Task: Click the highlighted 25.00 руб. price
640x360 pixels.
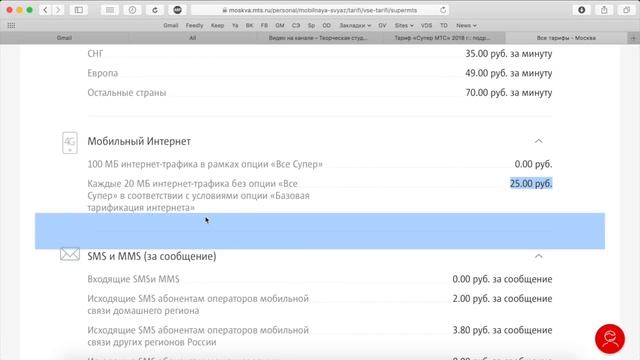Action: pyautogui.click(x=531, y=184)
